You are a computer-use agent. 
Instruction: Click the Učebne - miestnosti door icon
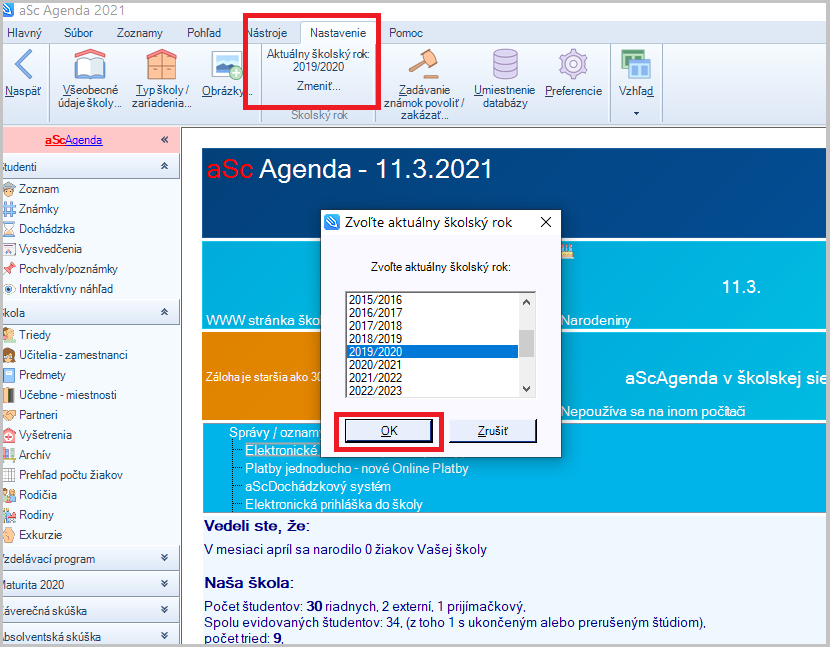[x=9, y=395]
